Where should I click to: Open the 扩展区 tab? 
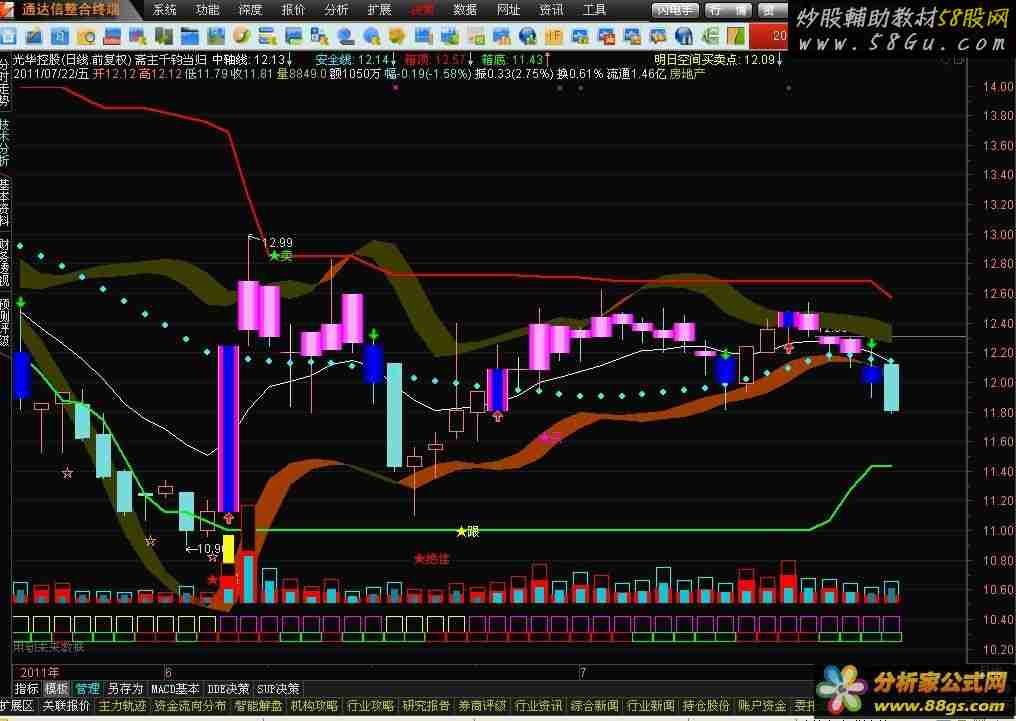click(17, 705)
